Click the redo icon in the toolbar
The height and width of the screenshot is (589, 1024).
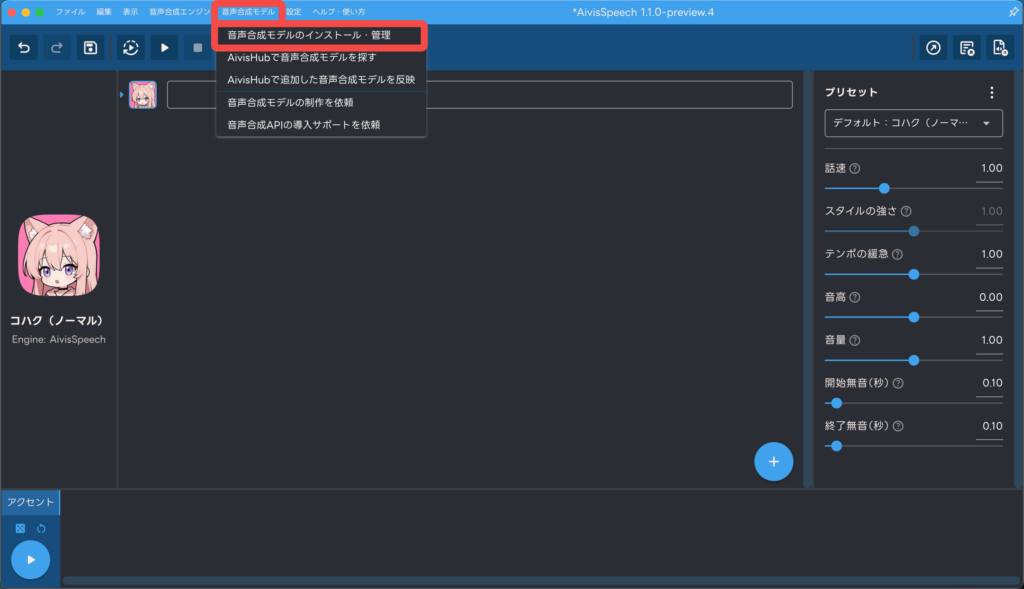click(56, 47)
